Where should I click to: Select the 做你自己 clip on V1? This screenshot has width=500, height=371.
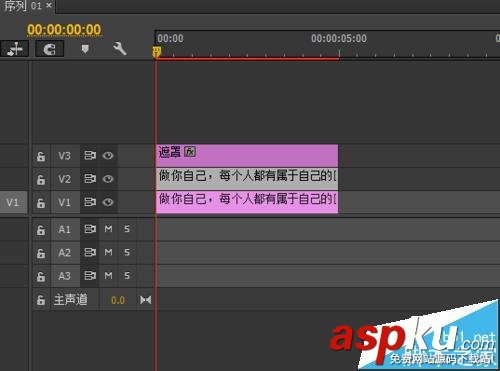pyautogui.click(x=247, y=202)
